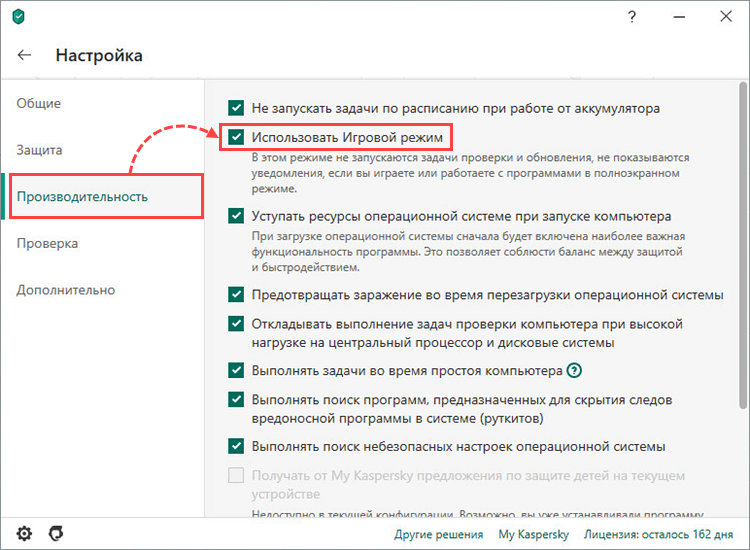Toggle Предотвращать заражение во время перезагрузки checkbox
The height and width of the screenshot is (550, 750).
(236, 295)
